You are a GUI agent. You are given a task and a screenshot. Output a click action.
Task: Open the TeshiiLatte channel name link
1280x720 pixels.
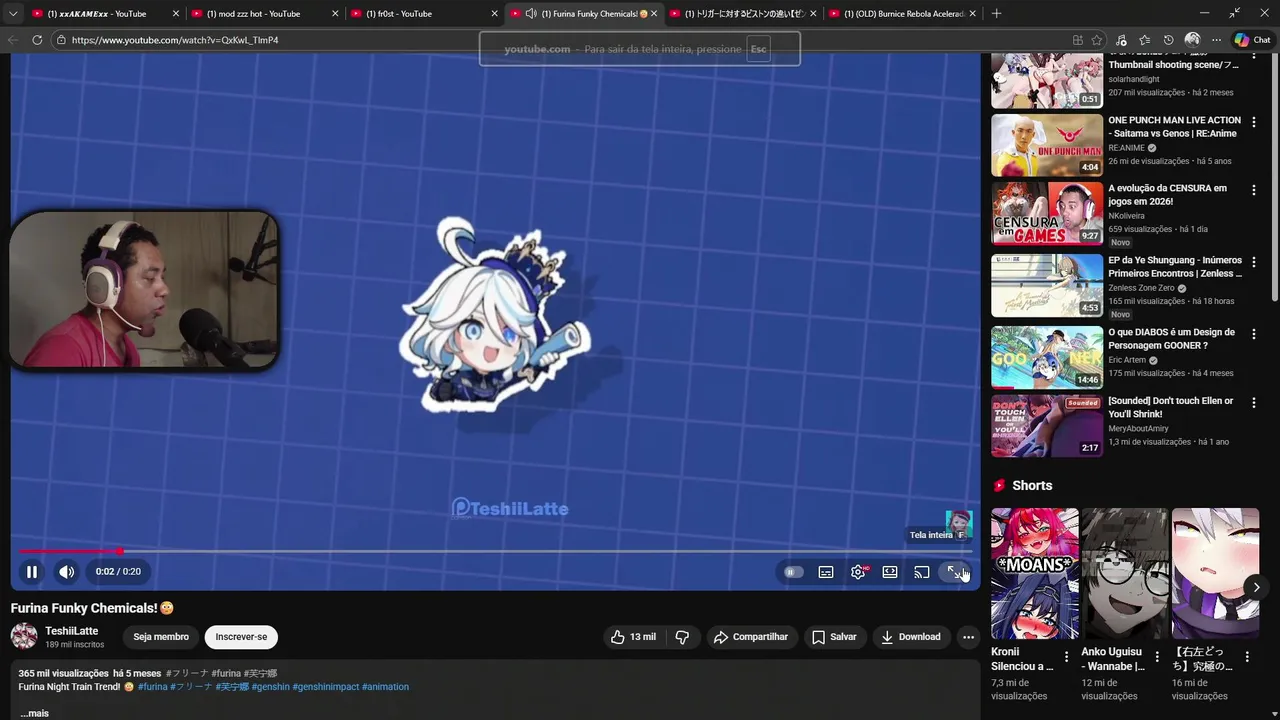(71, 631)
